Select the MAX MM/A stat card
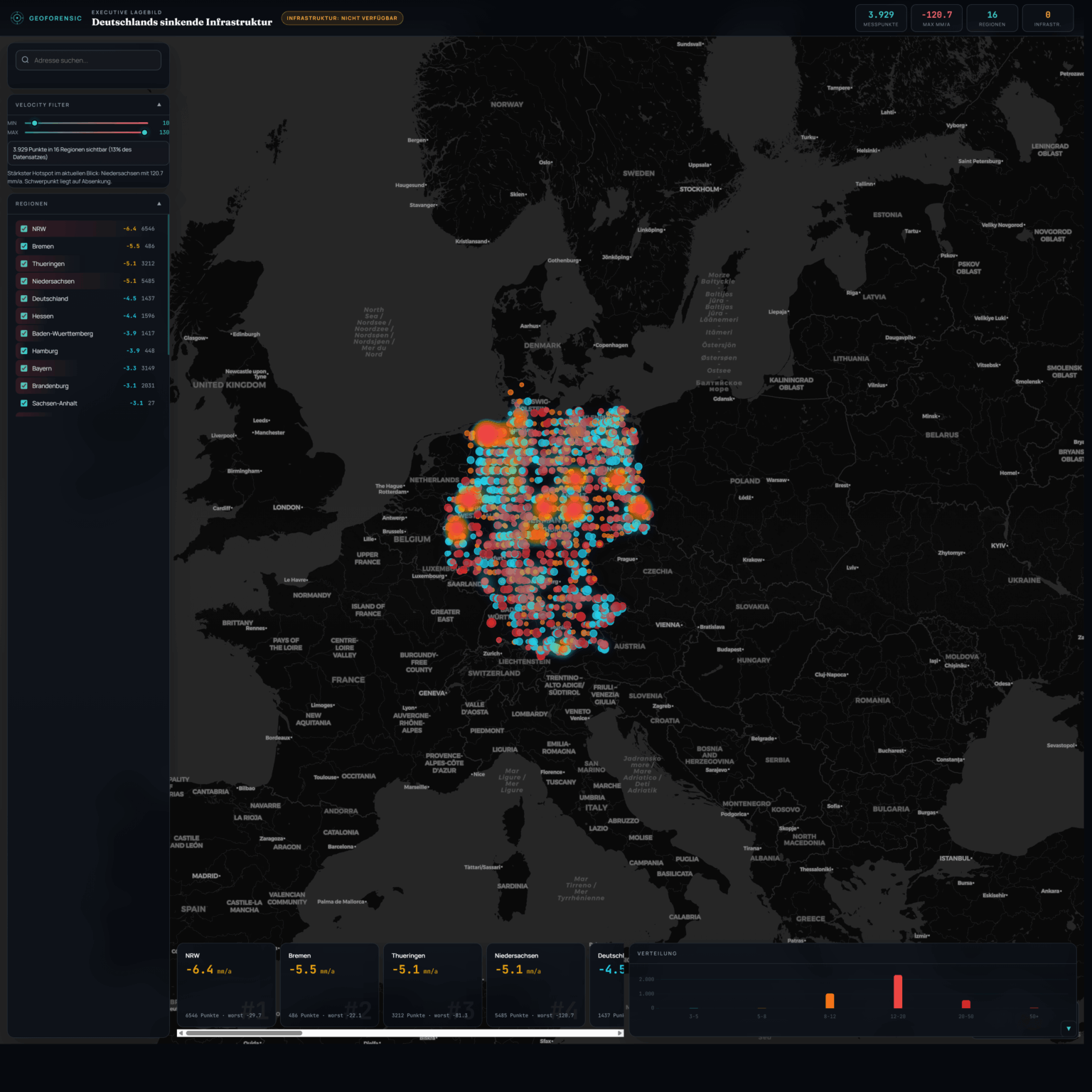This screenshot has width=1092, height=1092. click(936, 17)
